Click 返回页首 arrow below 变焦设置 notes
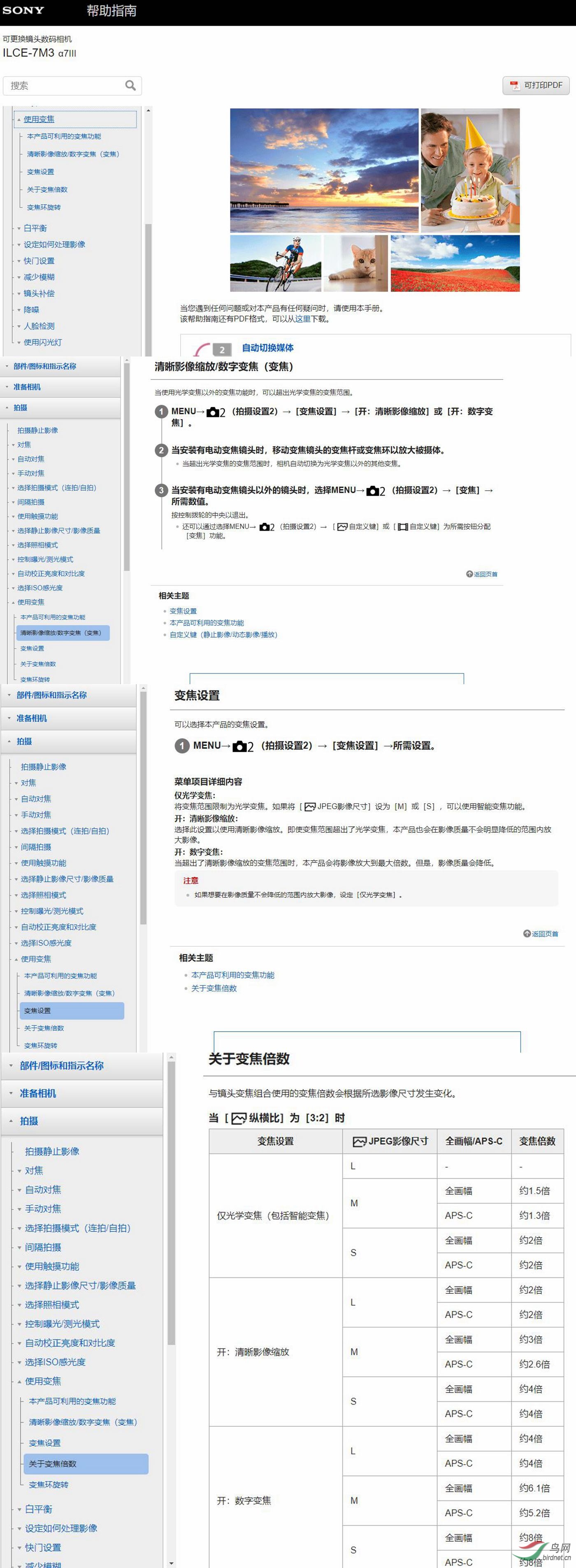This screenshot has width=576, height=1568. (x=527, y=933)
